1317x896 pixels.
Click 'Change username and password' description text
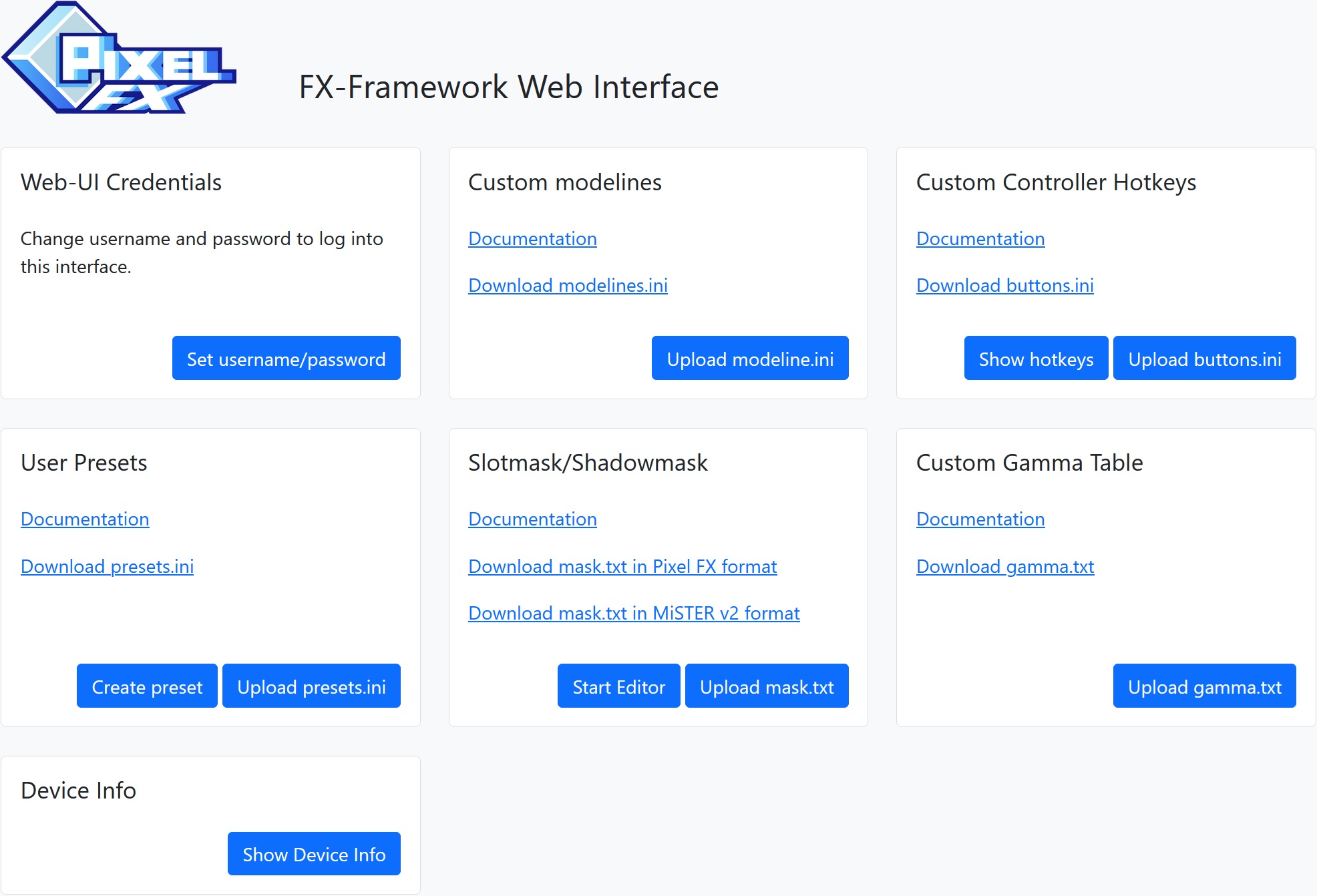[x=202, y=253]
